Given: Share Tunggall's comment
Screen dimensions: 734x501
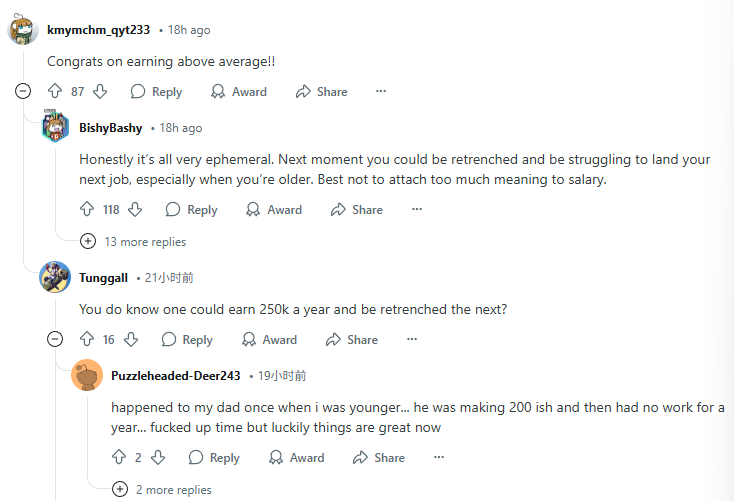Looking at the screenshot, I should [x=352, y=339].
